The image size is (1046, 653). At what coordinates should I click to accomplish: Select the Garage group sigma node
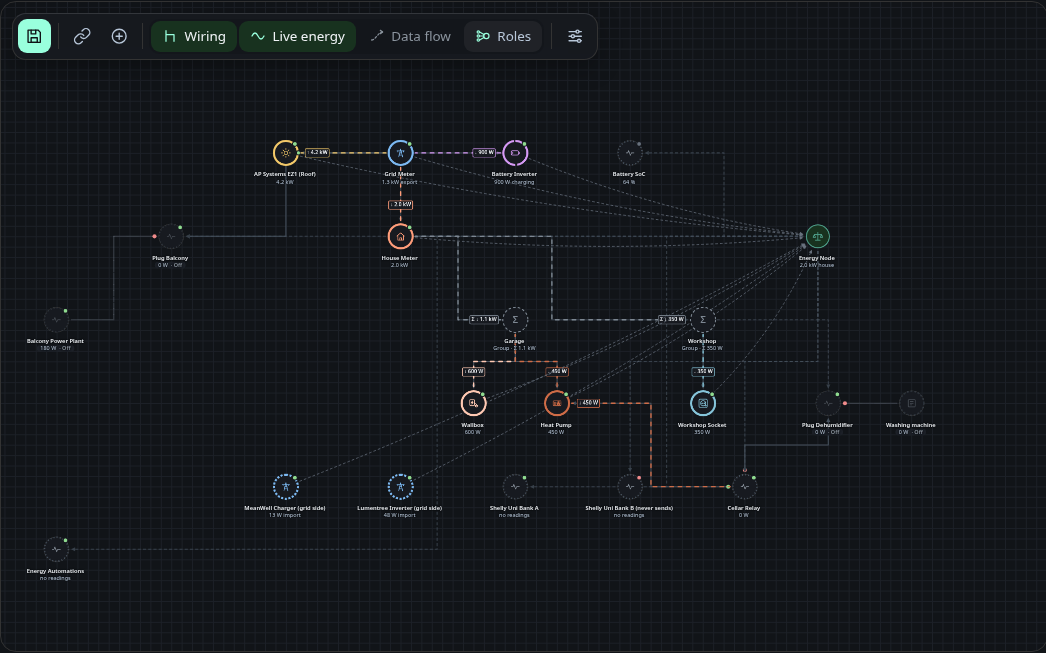pyautogui.click(x=515, y=319)
